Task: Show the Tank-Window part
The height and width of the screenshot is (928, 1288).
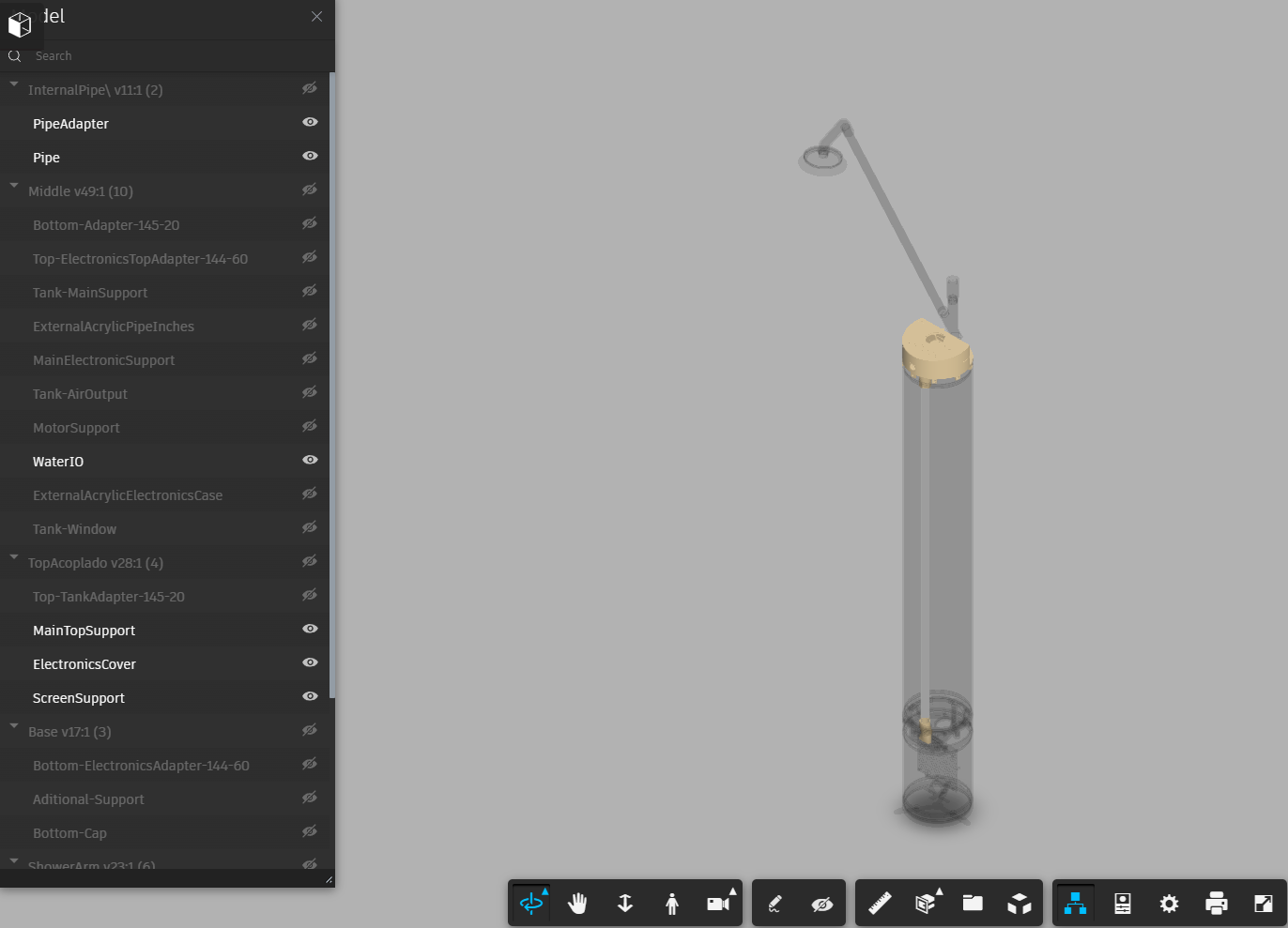Action: (x=310, y=527)
